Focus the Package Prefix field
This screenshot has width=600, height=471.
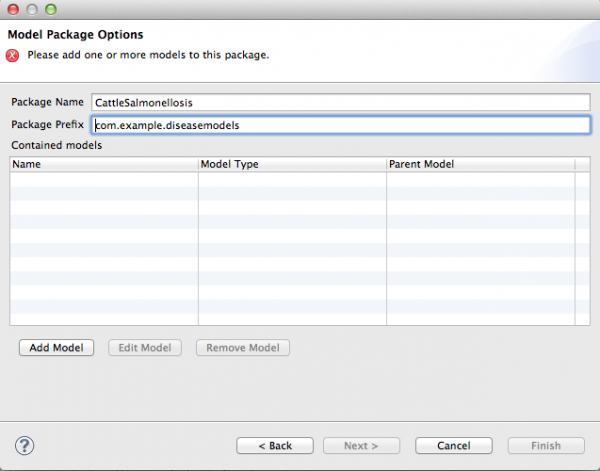tap(341, 125)
